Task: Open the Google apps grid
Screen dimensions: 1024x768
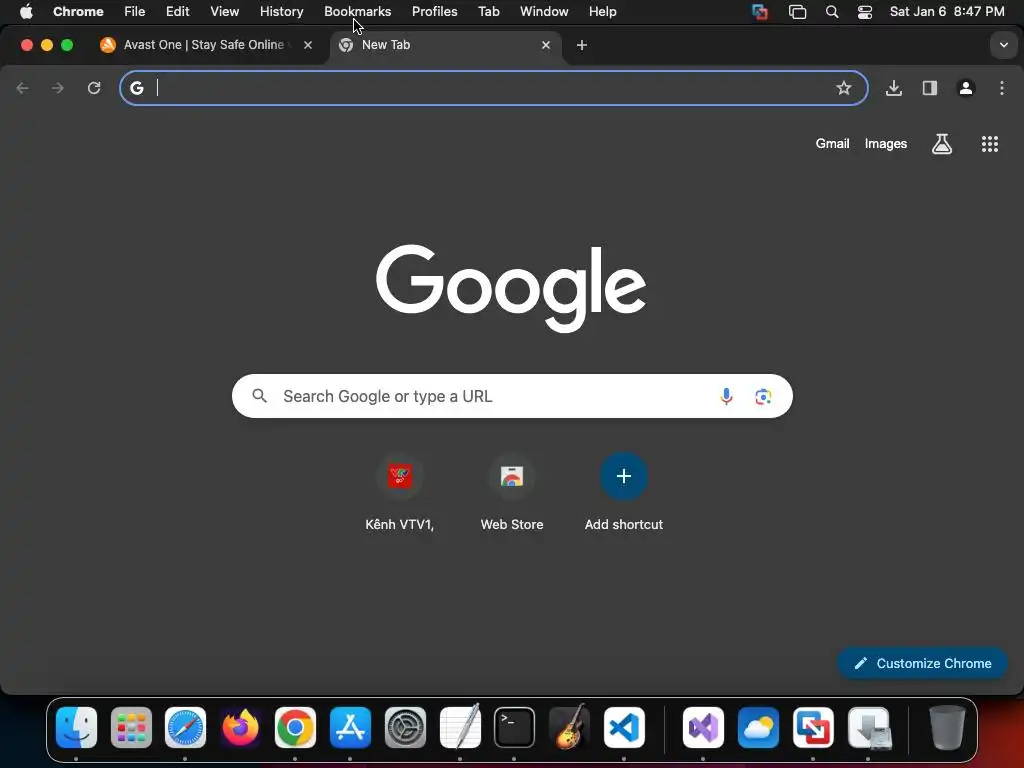Action: tap(990, 144)
